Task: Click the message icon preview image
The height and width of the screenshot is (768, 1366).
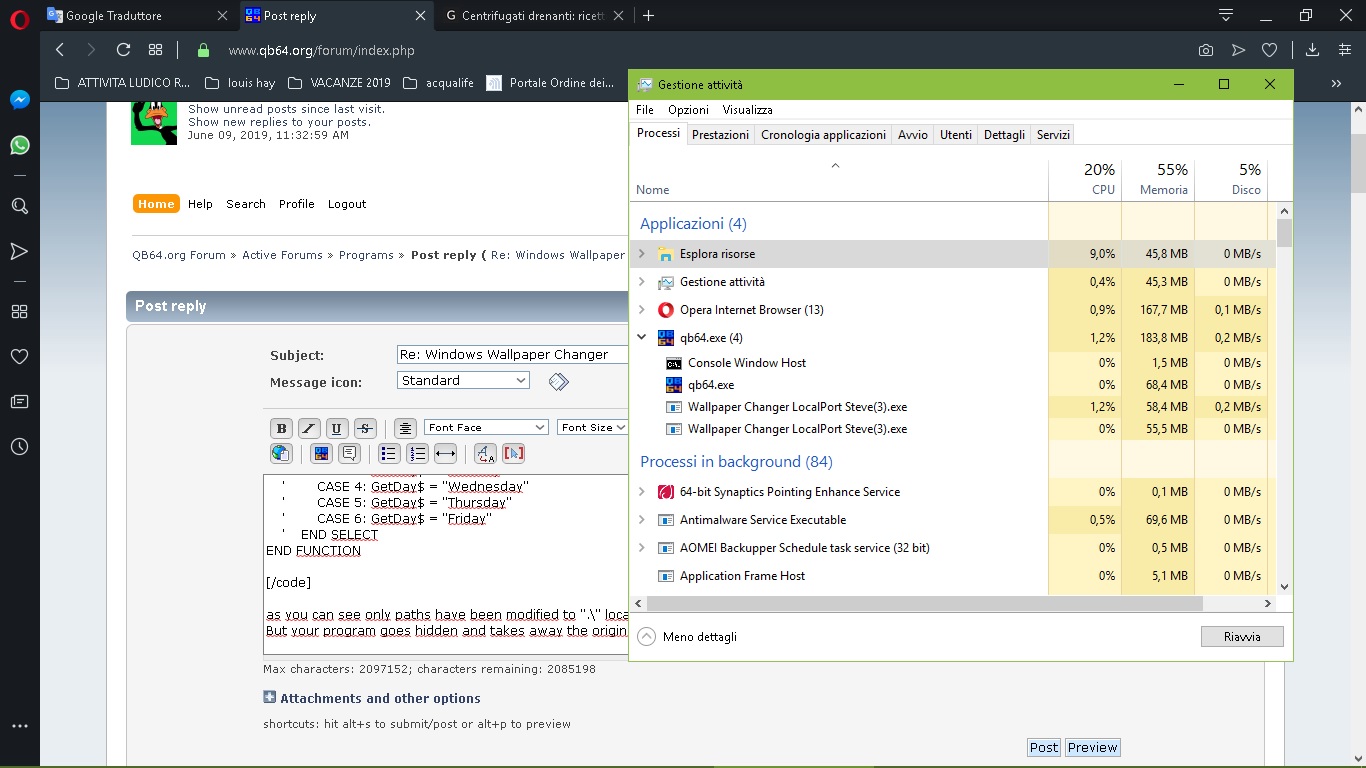Action: [x=559, y=381]
